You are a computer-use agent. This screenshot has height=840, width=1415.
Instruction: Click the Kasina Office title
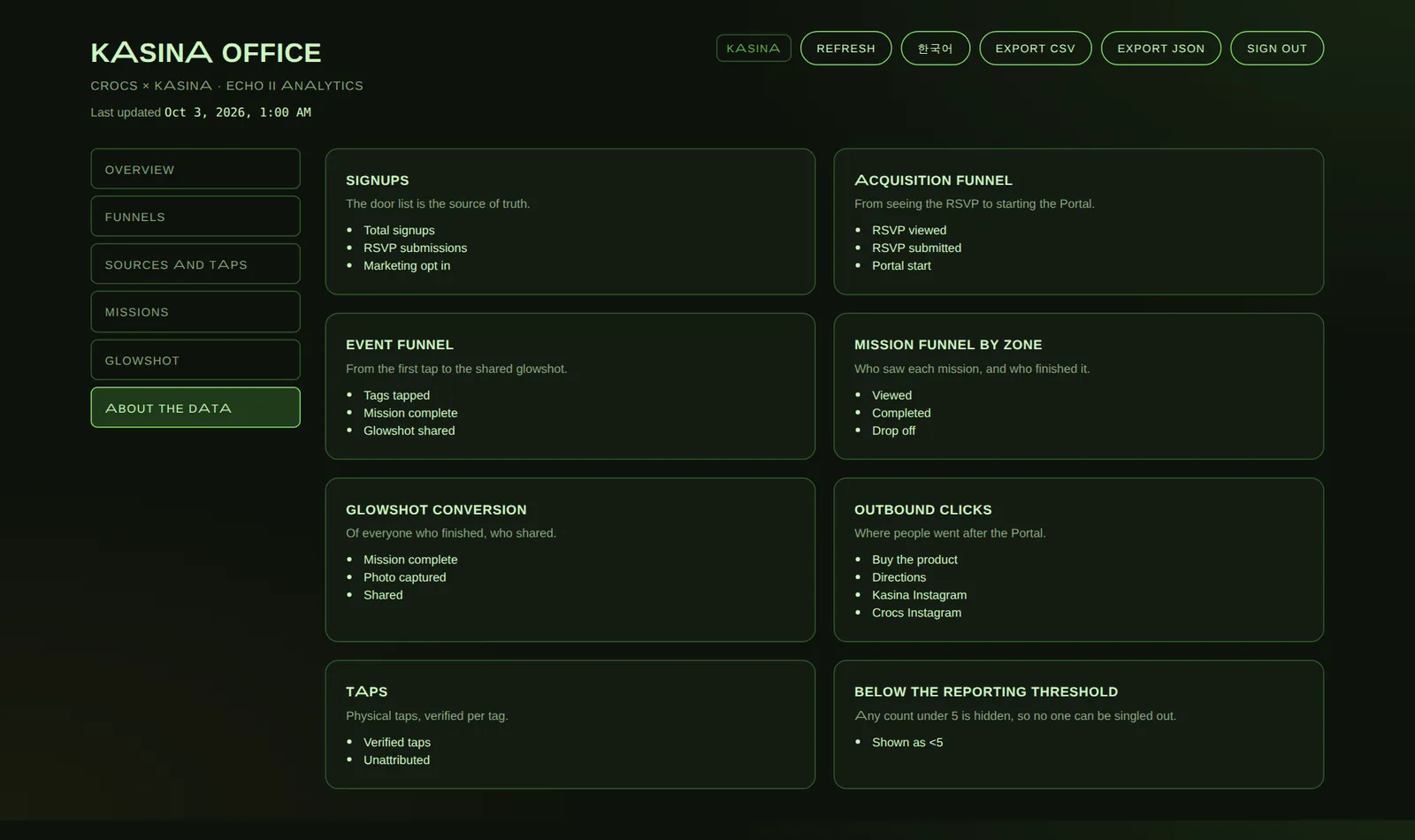point(206,53)
